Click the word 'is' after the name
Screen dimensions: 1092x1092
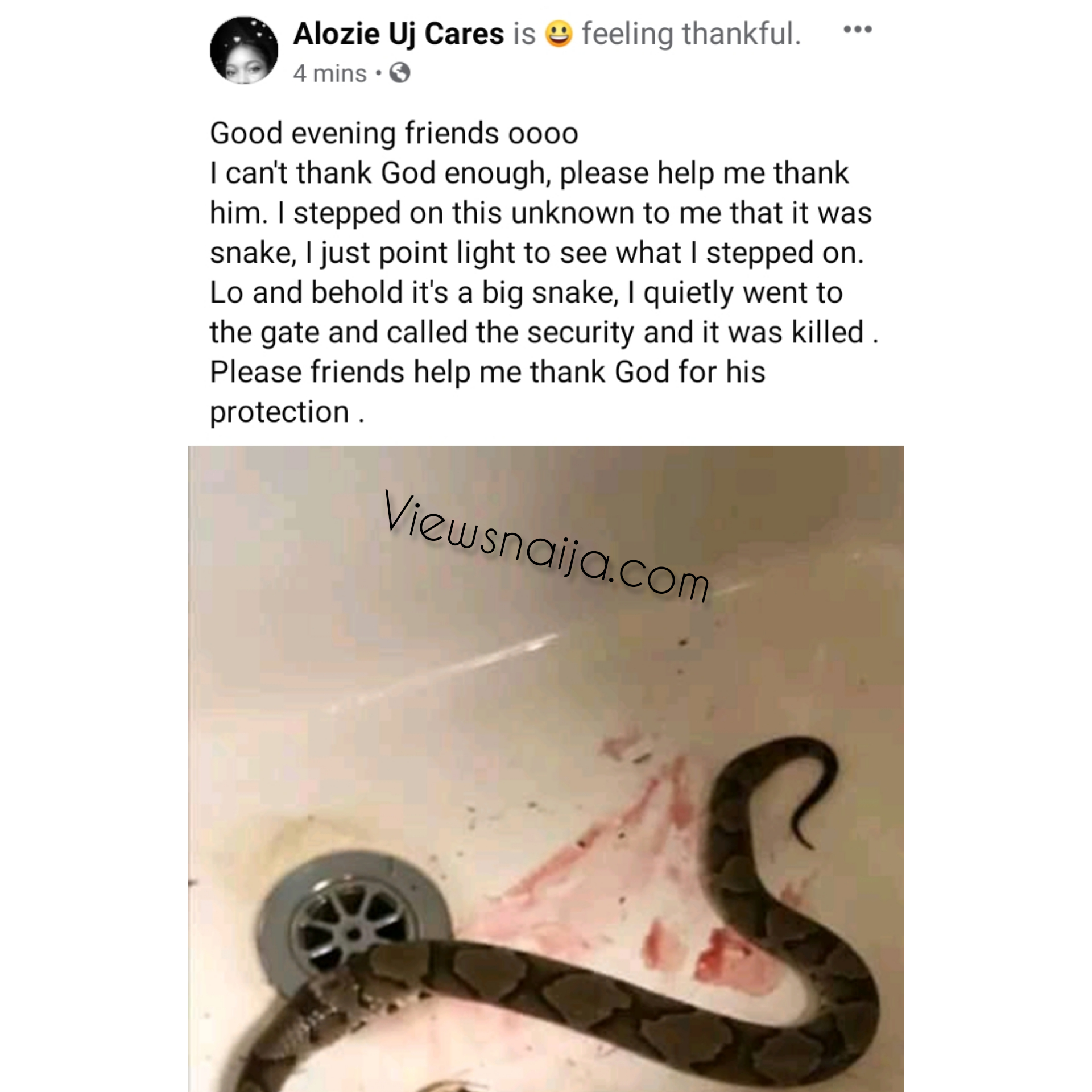click(524, 34)
